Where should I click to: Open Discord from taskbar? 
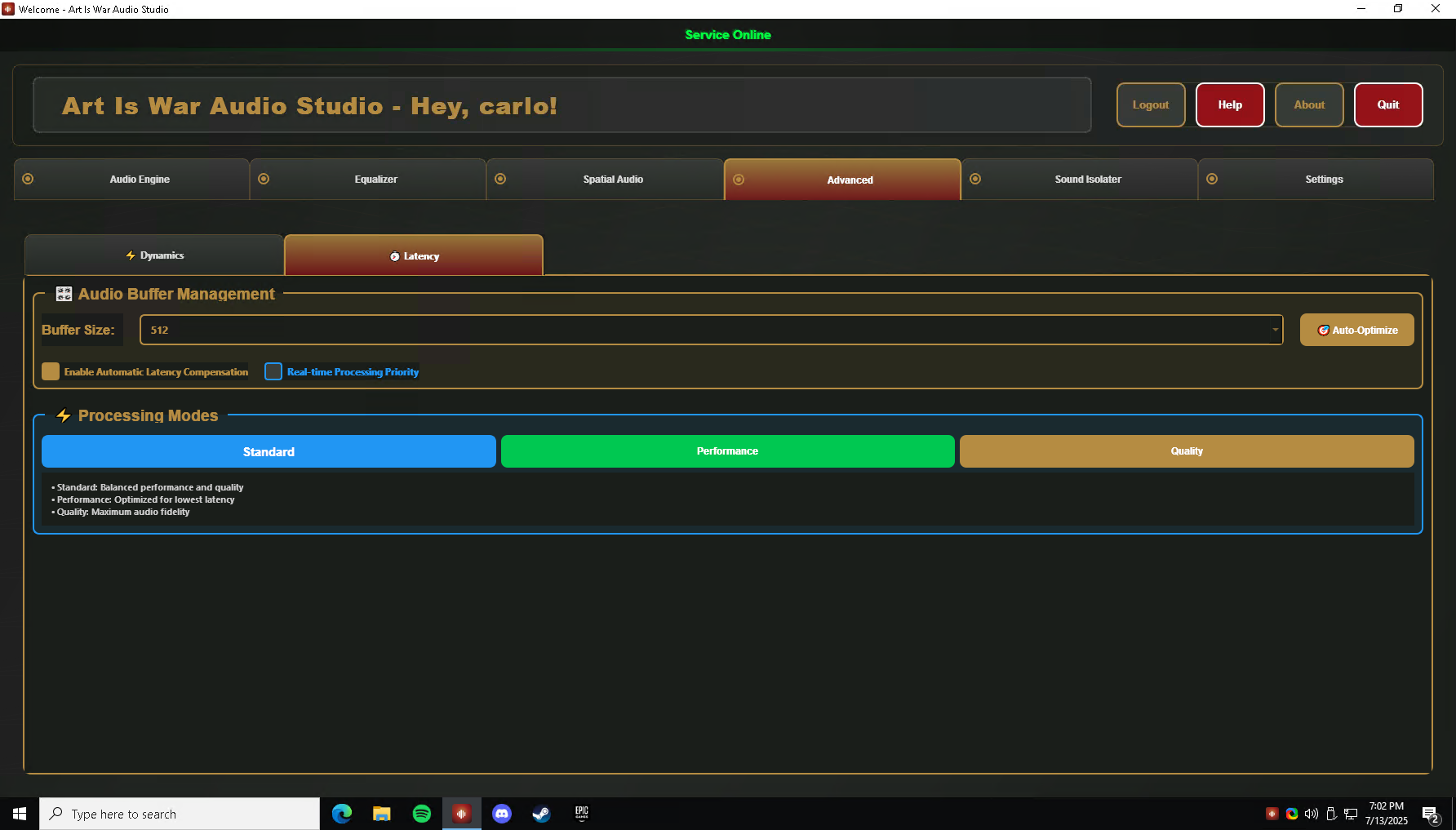[x=502, y=814]
